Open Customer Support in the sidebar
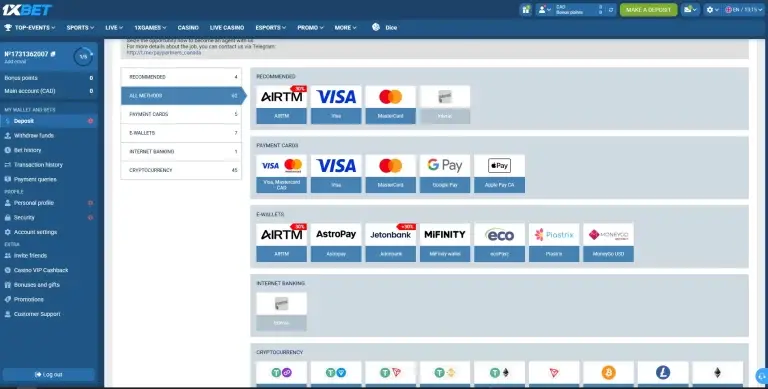Screen dimensions: 768x389 pos(49,314)
